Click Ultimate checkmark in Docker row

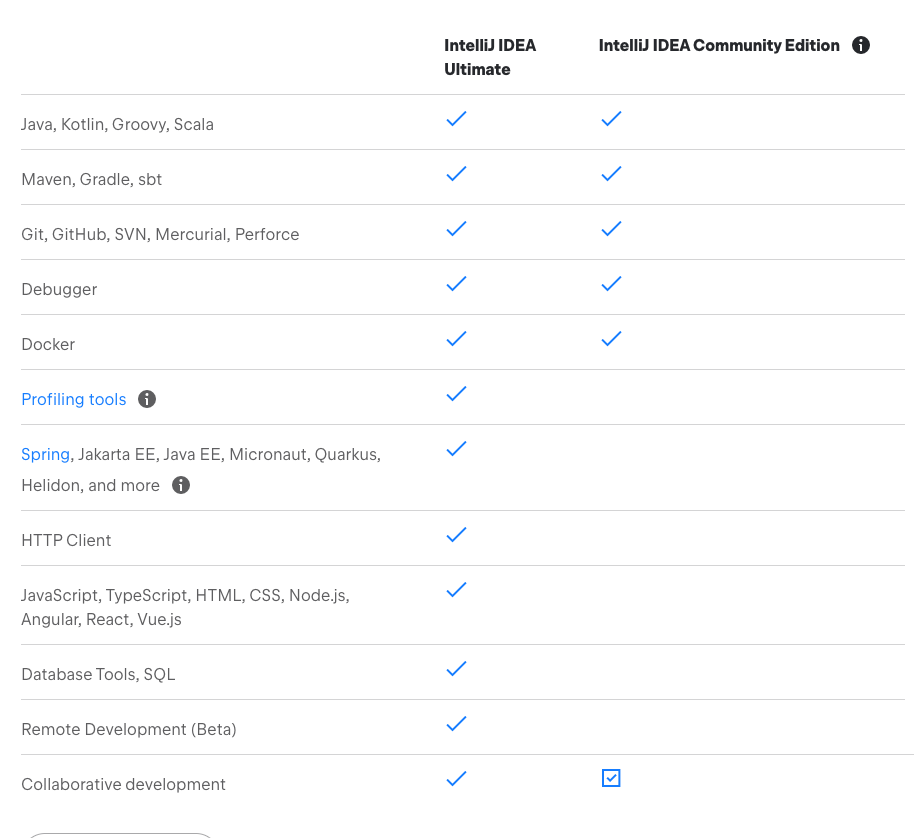(456, 339)
